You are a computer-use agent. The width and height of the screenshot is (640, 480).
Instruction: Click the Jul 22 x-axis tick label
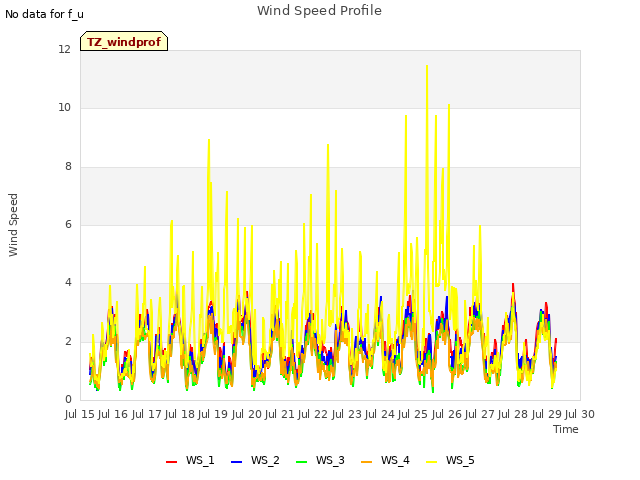click(x=313, y=414)
